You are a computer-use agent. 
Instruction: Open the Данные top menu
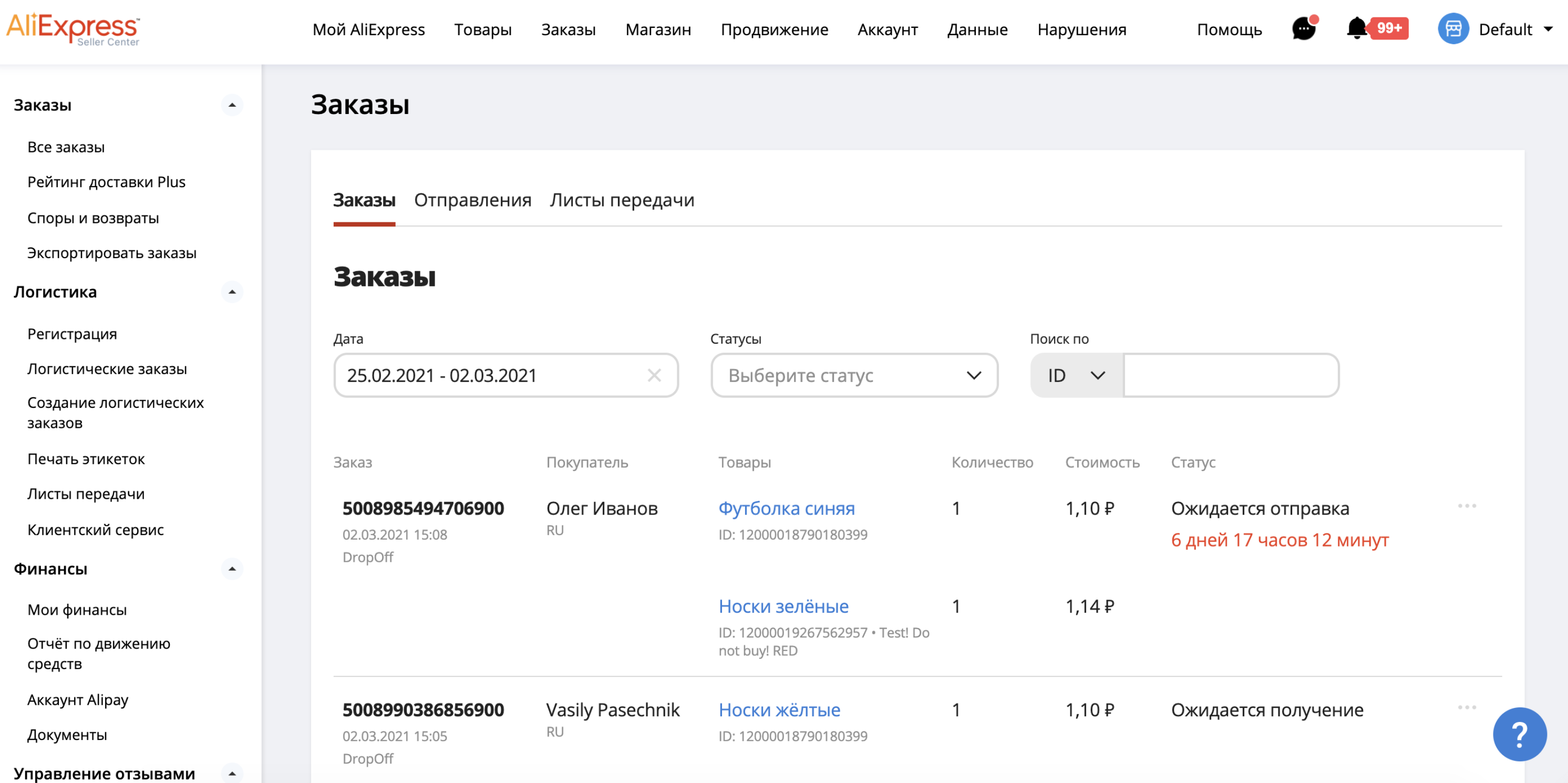[x=977, y=29]
